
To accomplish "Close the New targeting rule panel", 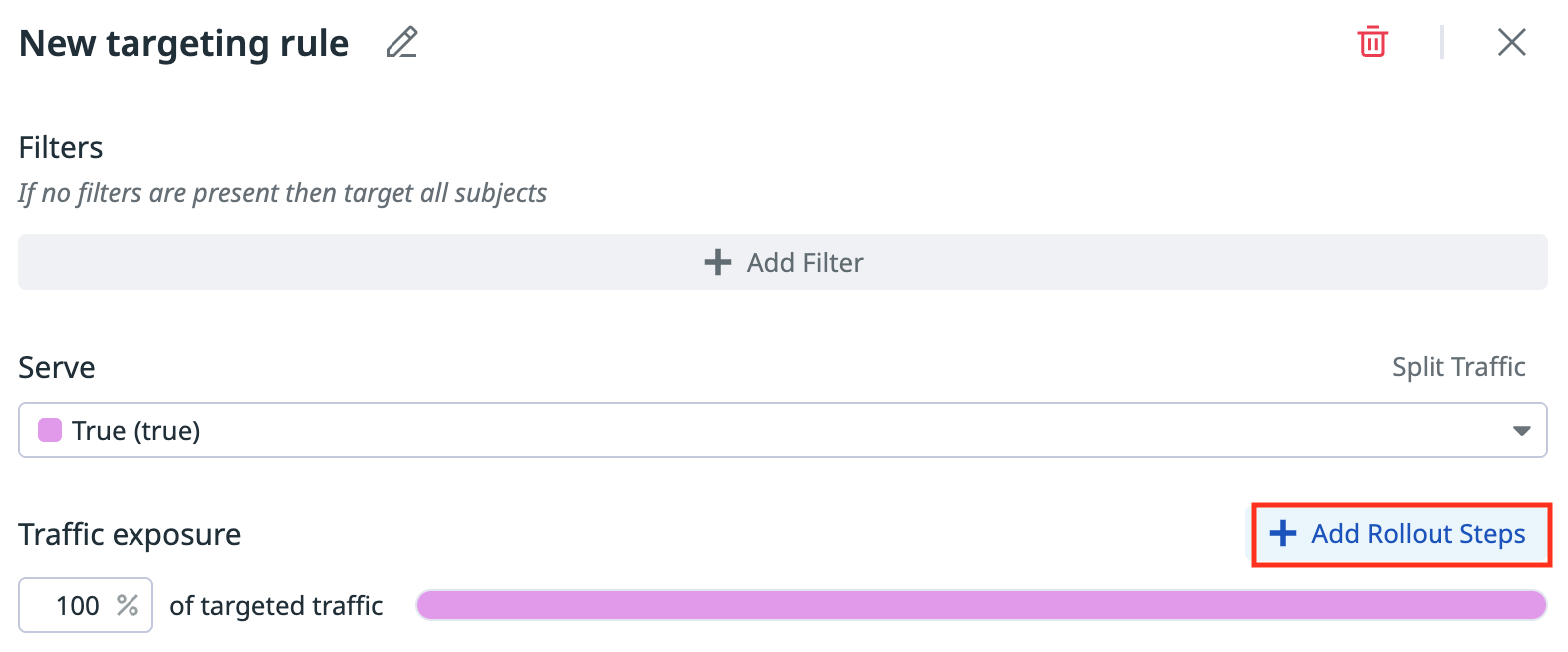I will pyautogui.click(x=1511, y=42).
